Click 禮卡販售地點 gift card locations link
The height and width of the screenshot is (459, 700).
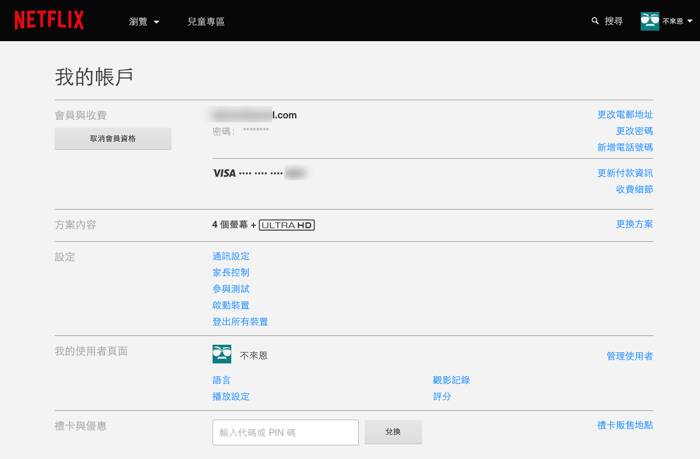(x=625, y=426)
